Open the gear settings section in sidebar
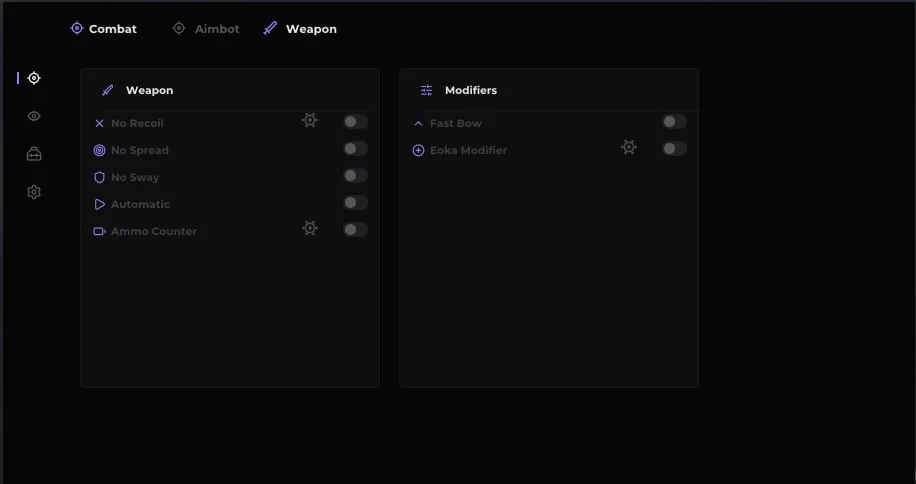Image resolution: width=916 pixels, height=484 pixels. (34, 192)
